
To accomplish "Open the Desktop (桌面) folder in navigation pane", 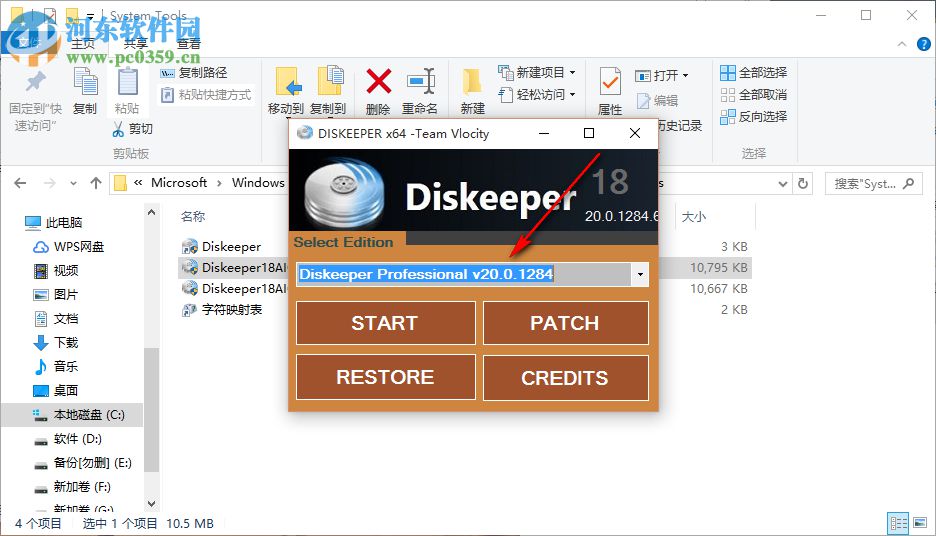I will [x=56, y=390].
